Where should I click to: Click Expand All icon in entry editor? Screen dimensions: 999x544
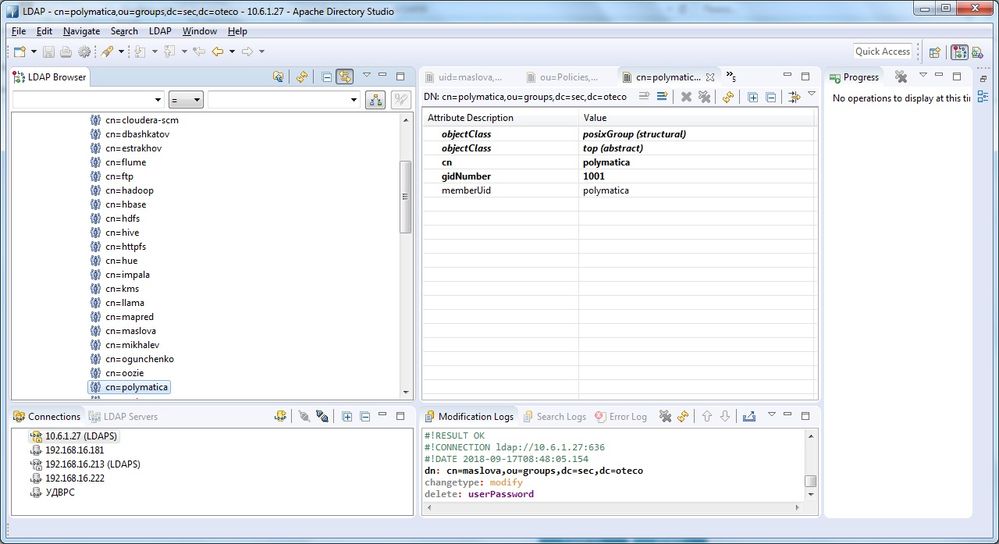pyautogui.click(x=752, y=97)
